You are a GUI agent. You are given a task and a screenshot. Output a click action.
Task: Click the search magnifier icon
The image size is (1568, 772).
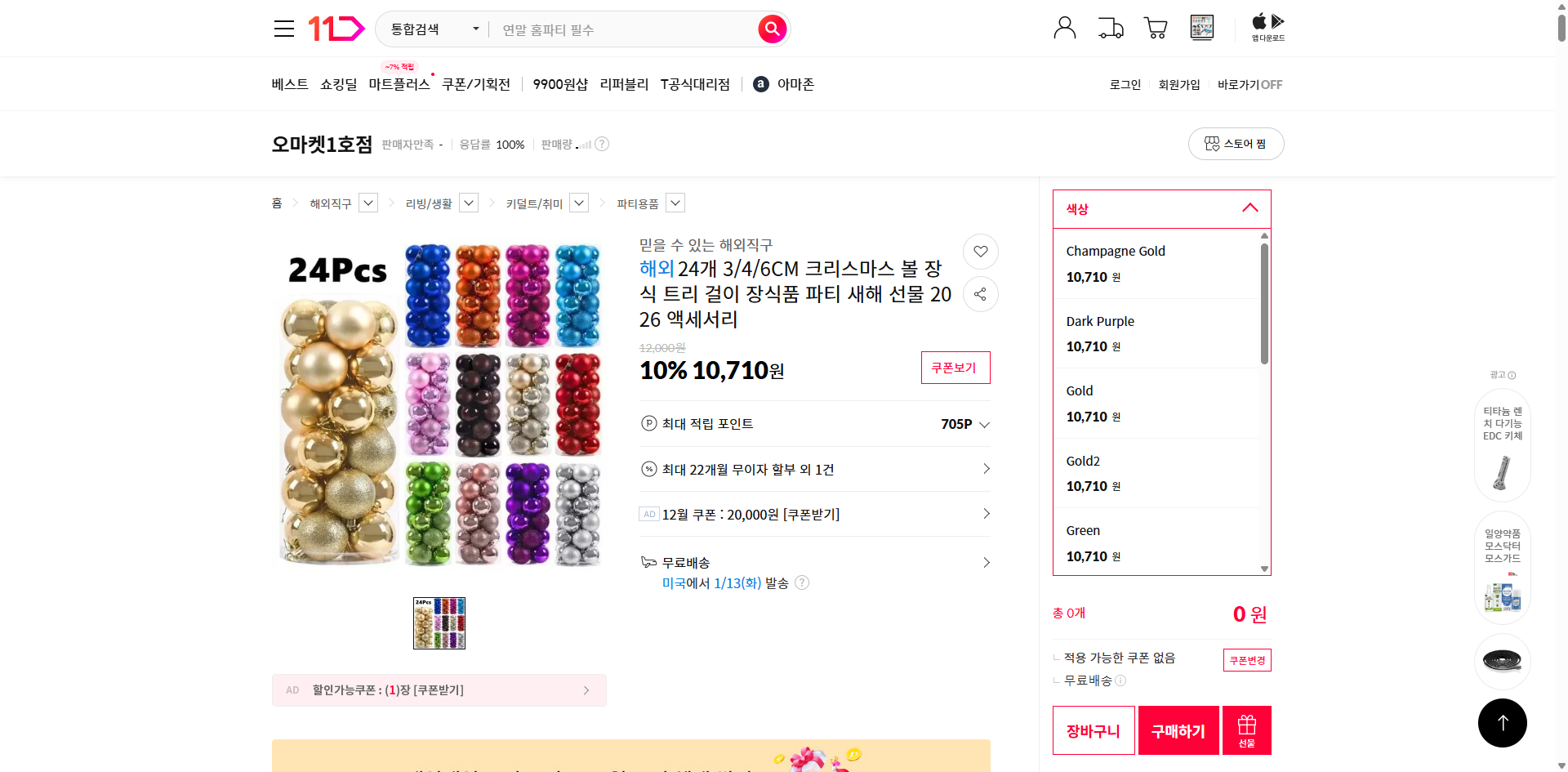(771, 29)
